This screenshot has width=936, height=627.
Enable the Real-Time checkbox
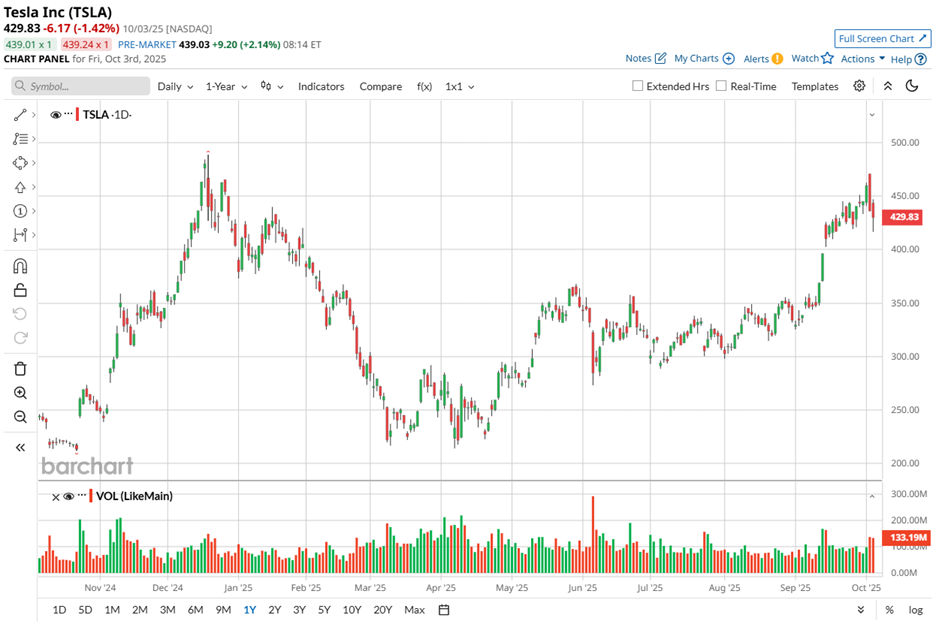tap(721, 86)
